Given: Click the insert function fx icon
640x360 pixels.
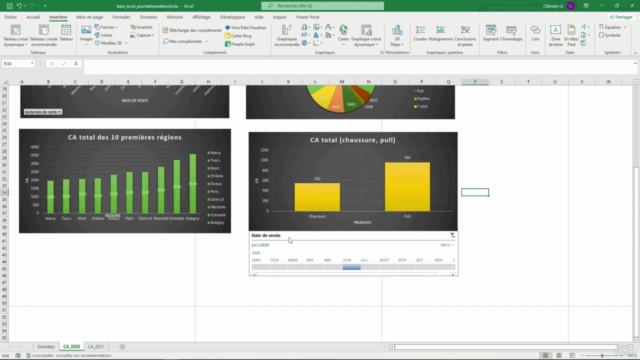Looking at the screenshot, I should [76, 64].
